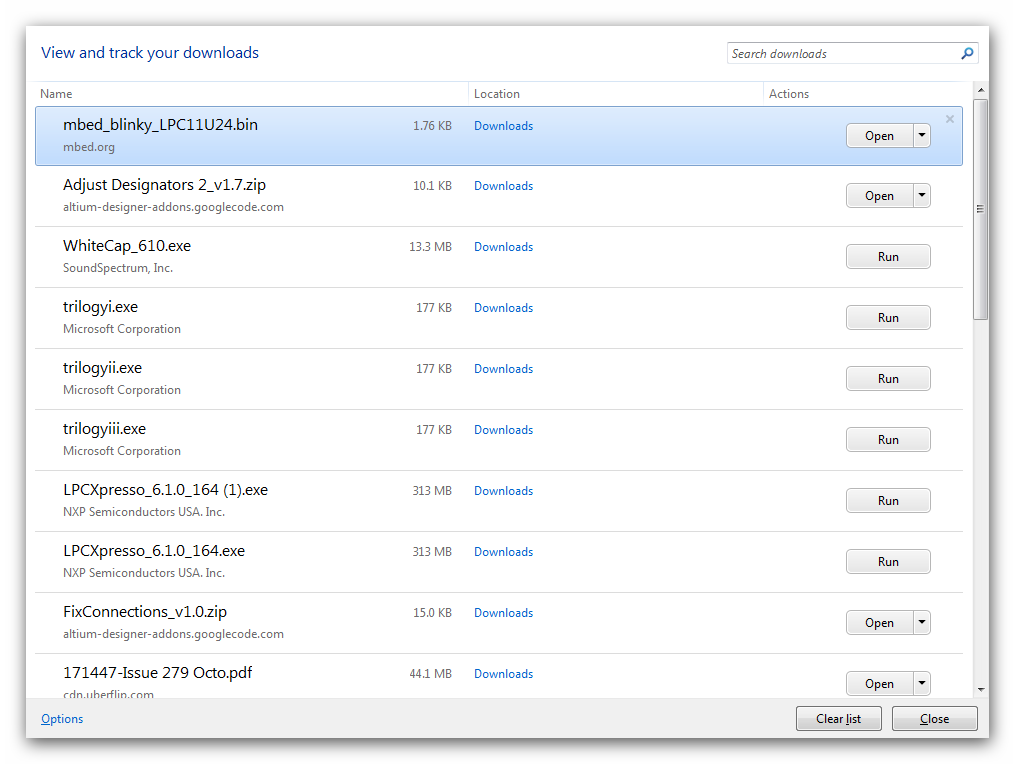Remove mbed_blinky_LPC11U24.bin entry with X icon
This screenshot has height=764, width=1015.
[950, 119]
